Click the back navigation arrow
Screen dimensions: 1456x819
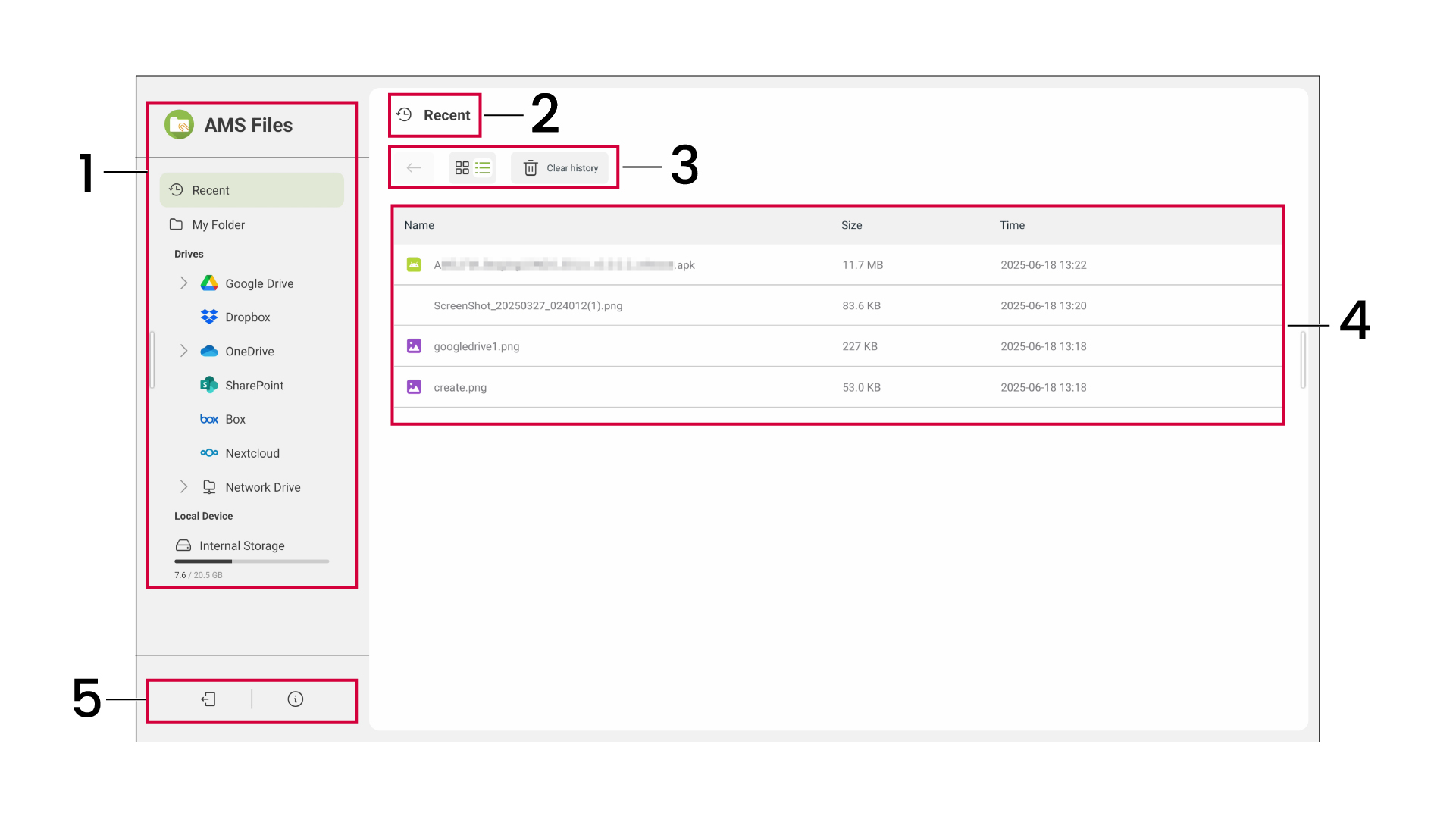tap(413, 167)
